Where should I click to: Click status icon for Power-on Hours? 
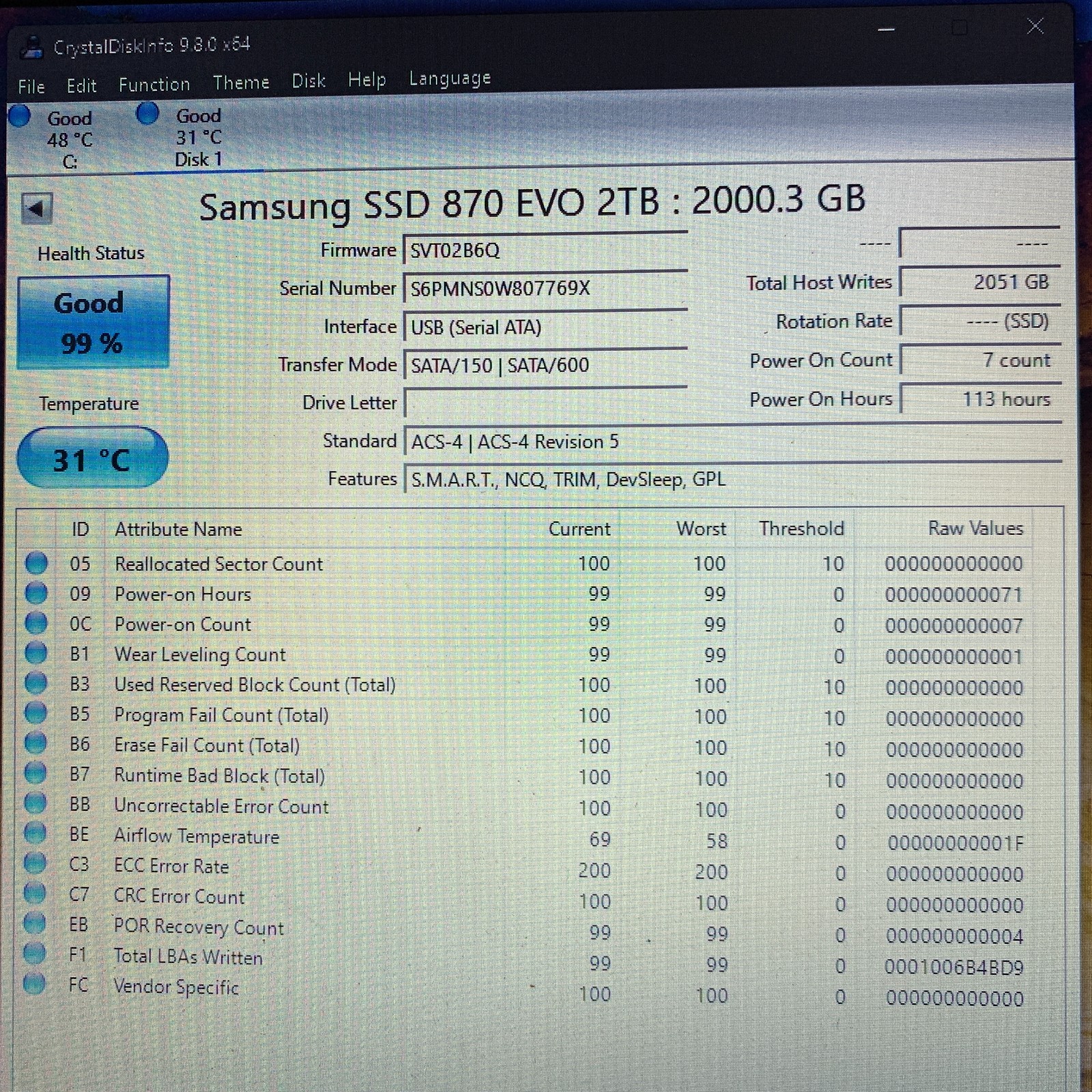click(36, 592)
